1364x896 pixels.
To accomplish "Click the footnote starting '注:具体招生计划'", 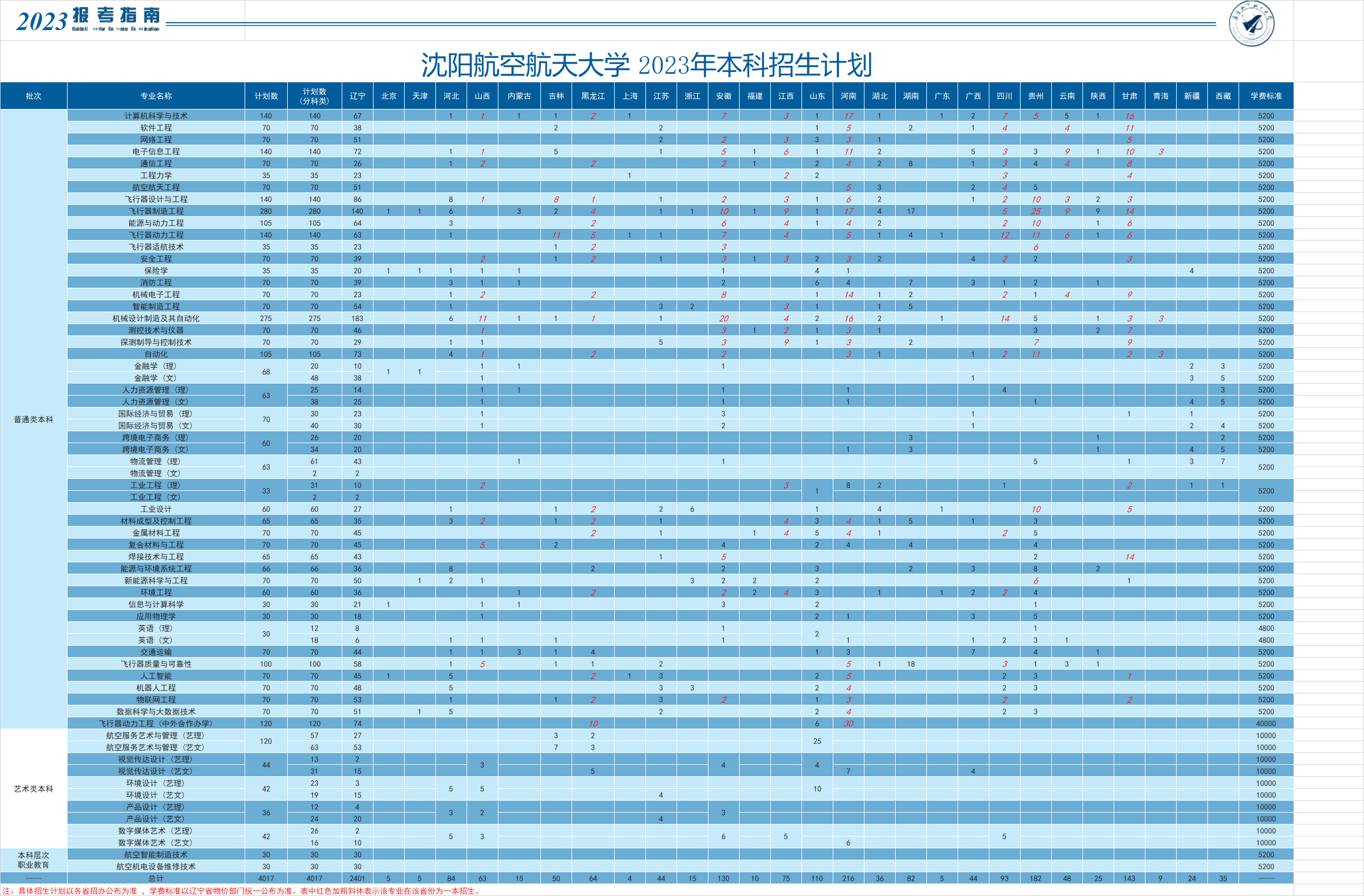I will pos(241,891).
